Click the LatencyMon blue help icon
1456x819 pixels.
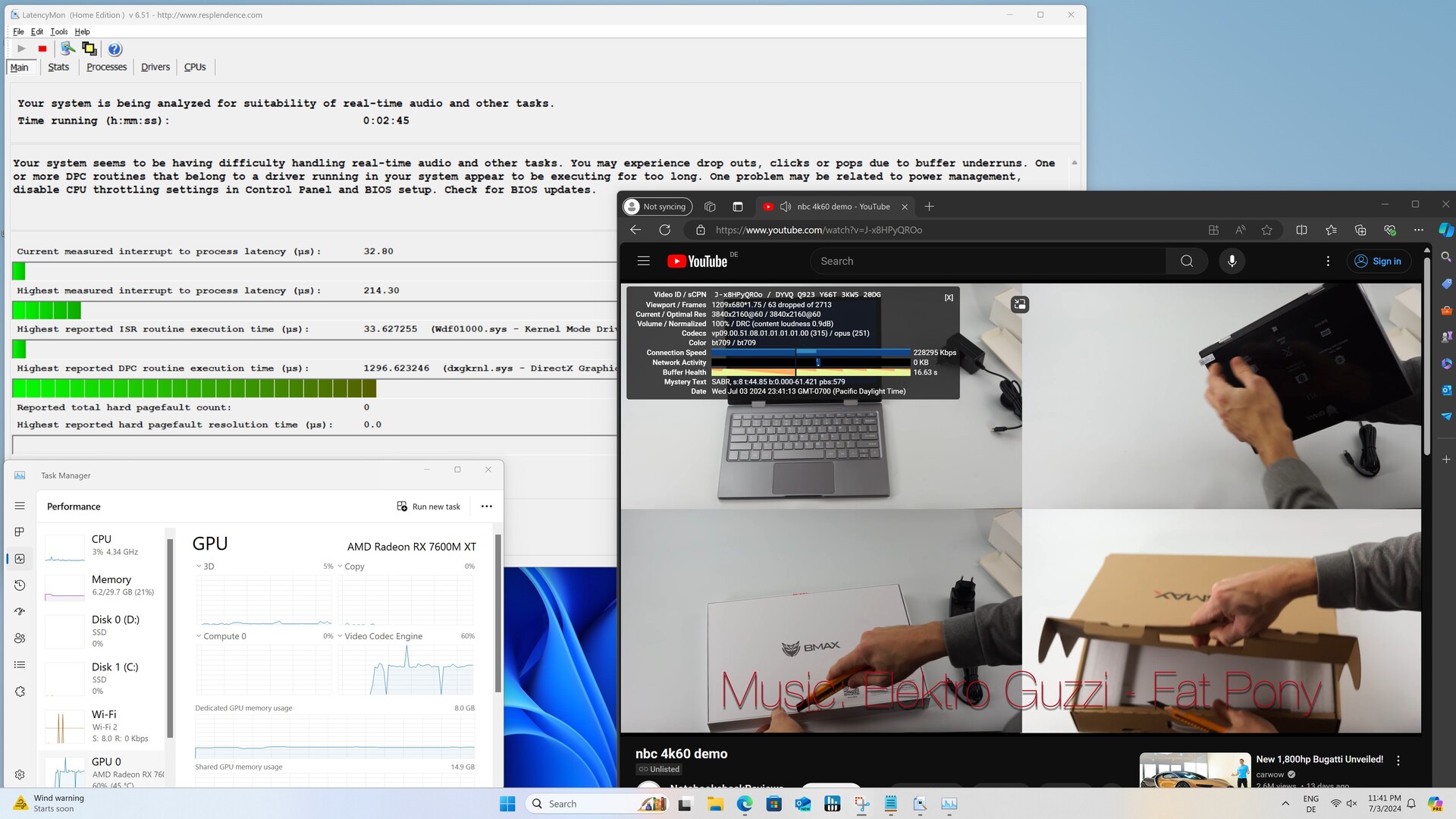(115, 49)
